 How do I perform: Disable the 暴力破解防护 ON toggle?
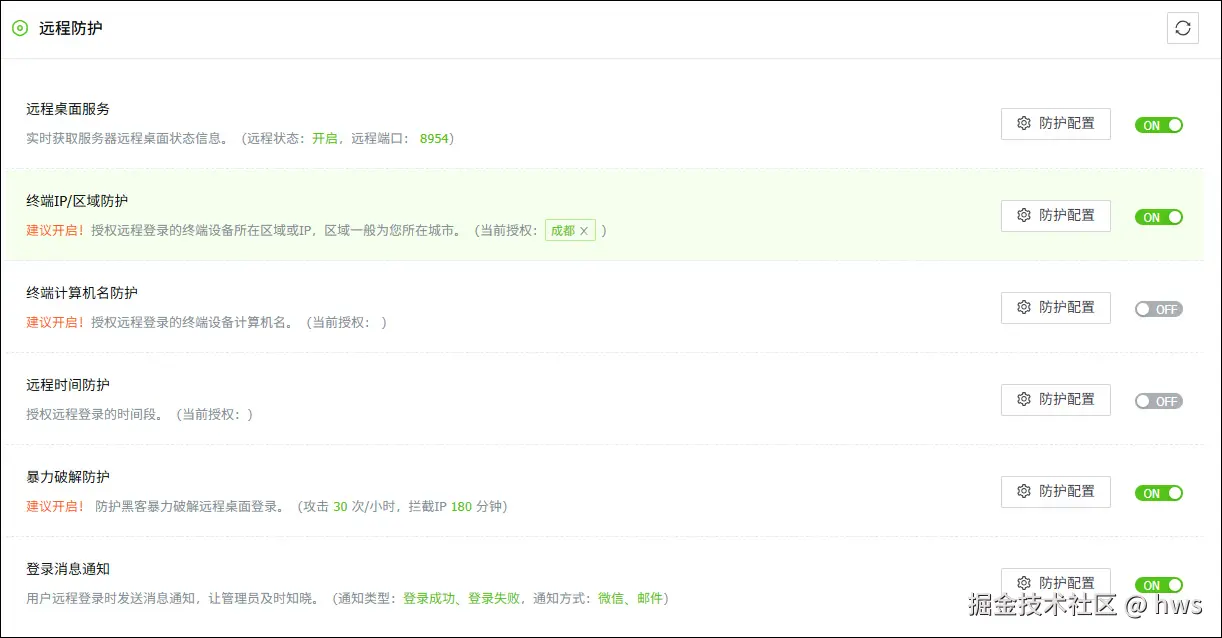coord(1158,493)
